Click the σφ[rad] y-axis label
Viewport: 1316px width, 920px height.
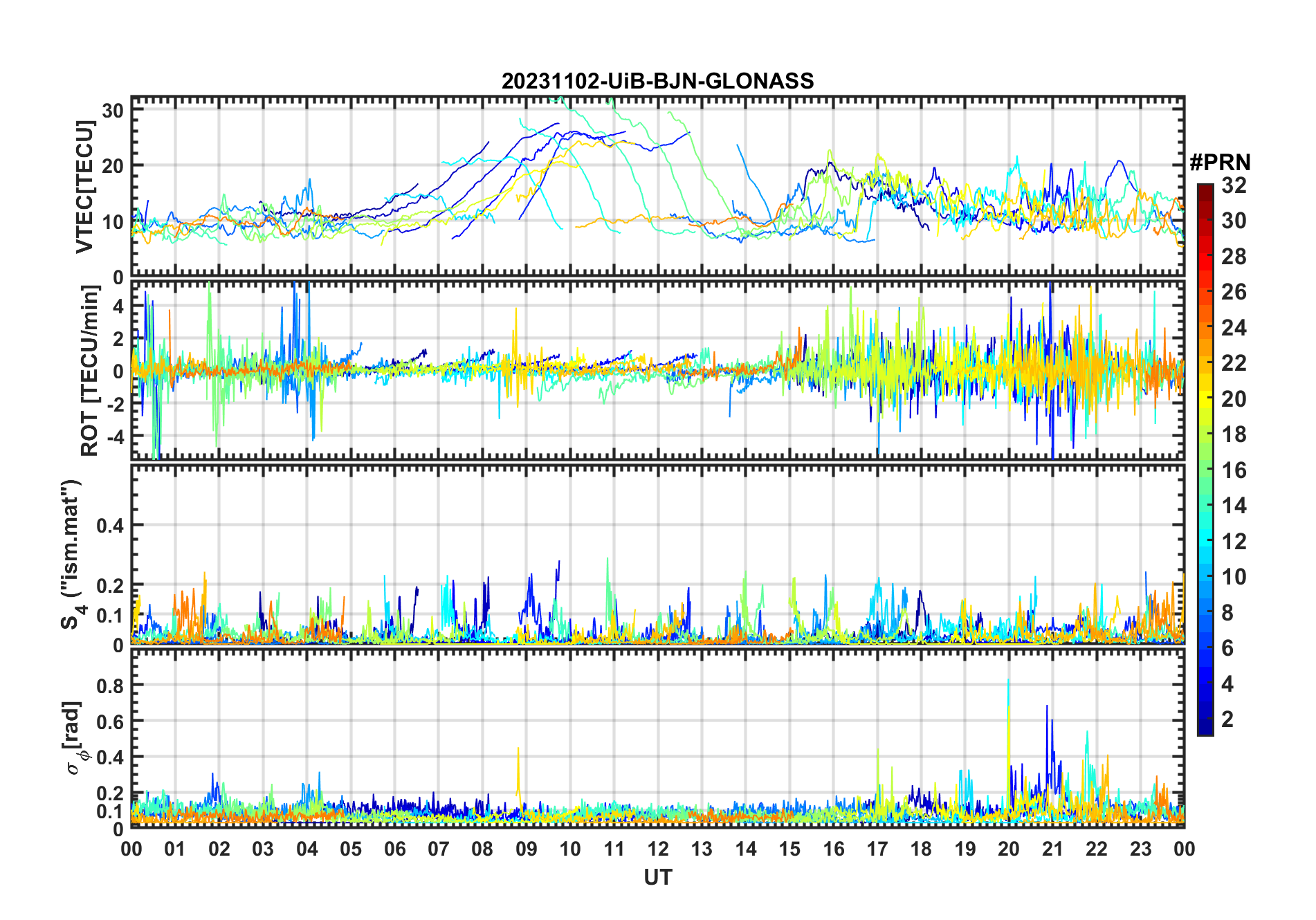pyautogui.click(x=75, y=738)
